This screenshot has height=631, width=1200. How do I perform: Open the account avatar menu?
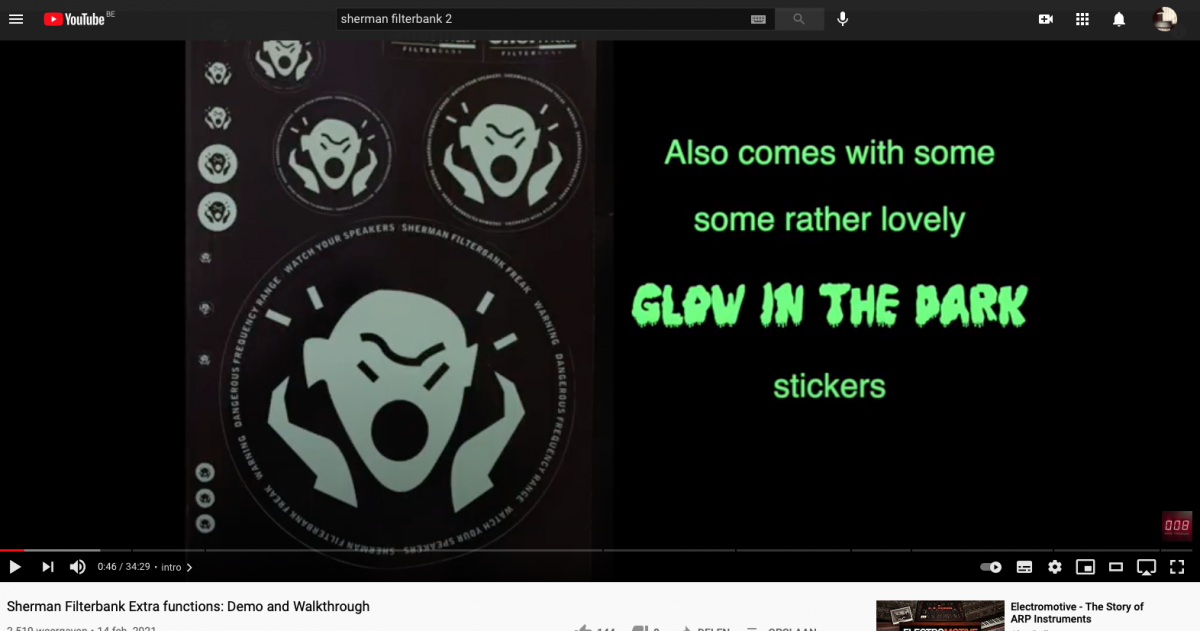point(1165,19)
